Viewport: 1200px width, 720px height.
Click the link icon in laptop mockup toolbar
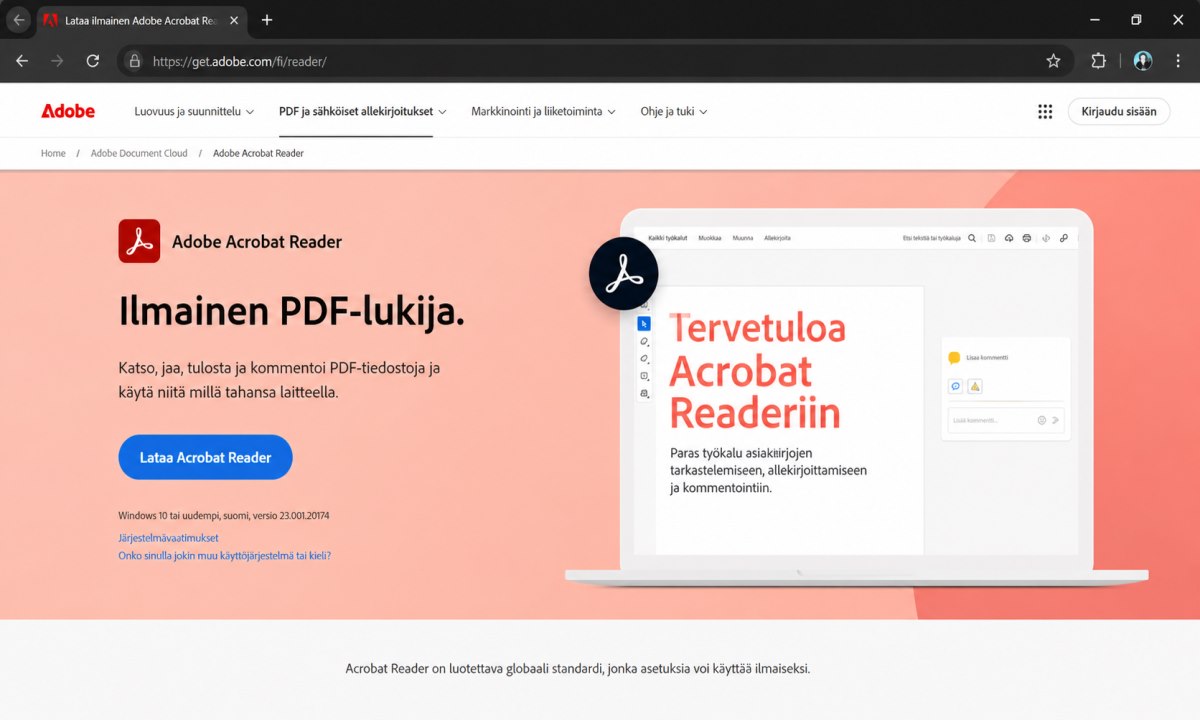[1064, 238]
